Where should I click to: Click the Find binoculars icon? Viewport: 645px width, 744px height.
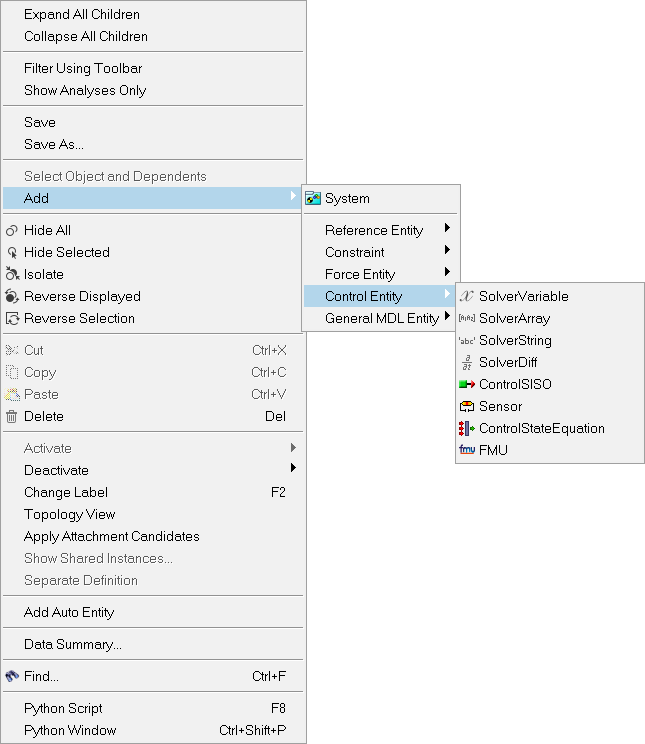pos(12,676)
